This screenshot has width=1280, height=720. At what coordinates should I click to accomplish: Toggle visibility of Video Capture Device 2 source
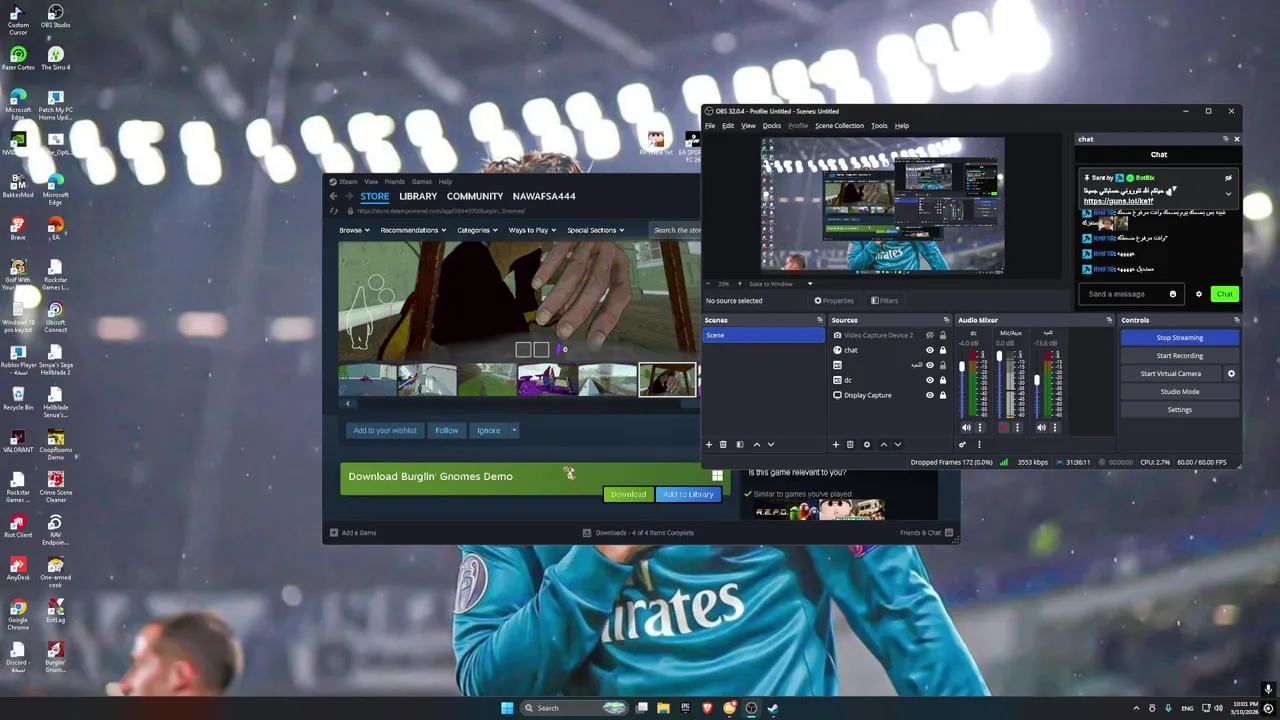(x=930, y=335)
